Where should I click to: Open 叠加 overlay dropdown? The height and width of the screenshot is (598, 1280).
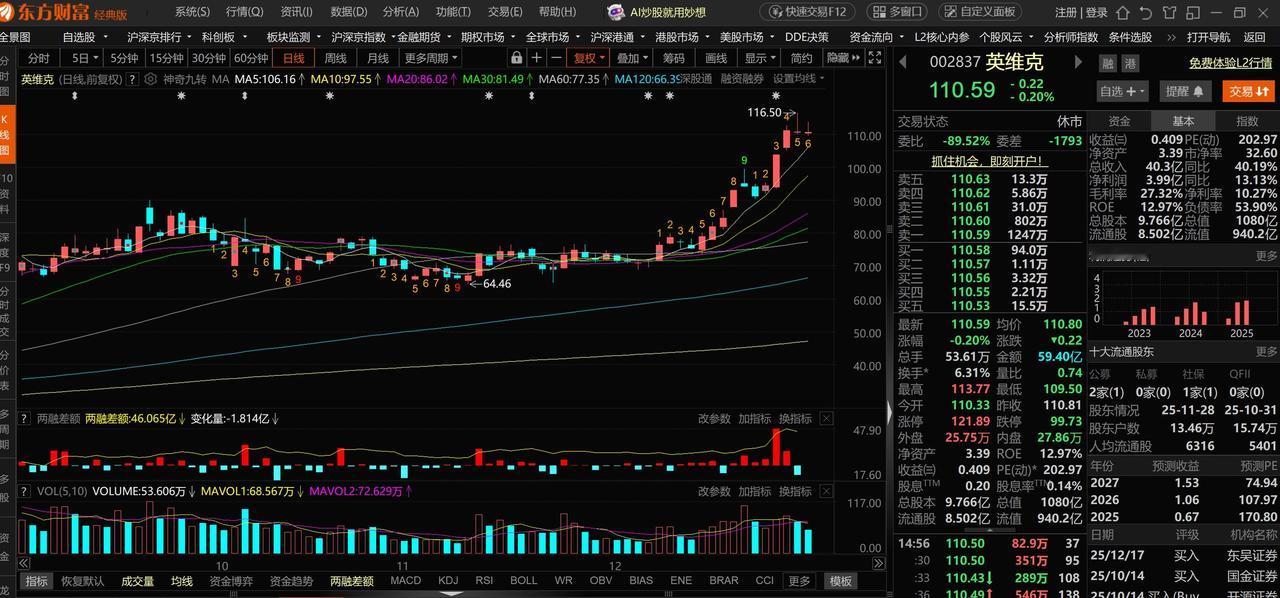click(x=632, y=58)
